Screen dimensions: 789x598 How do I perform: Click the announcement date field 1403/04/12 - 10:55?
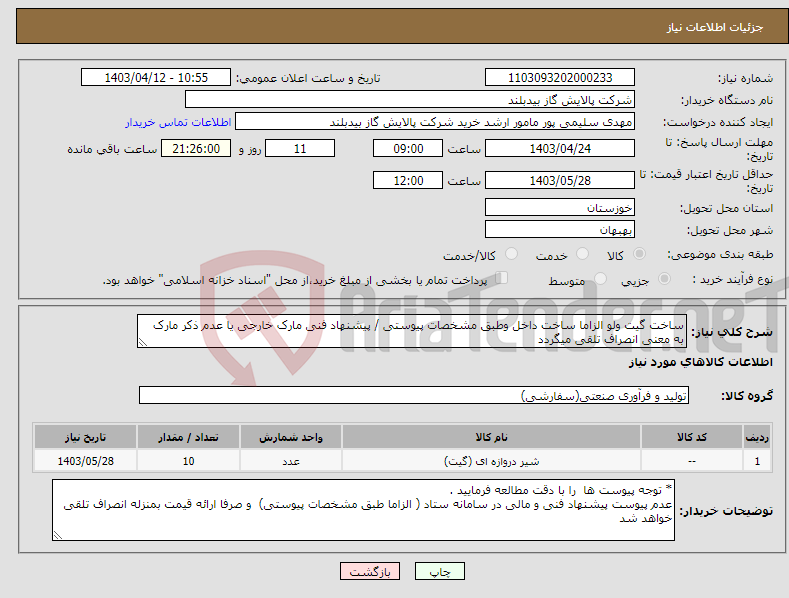(x=156, y=78)
